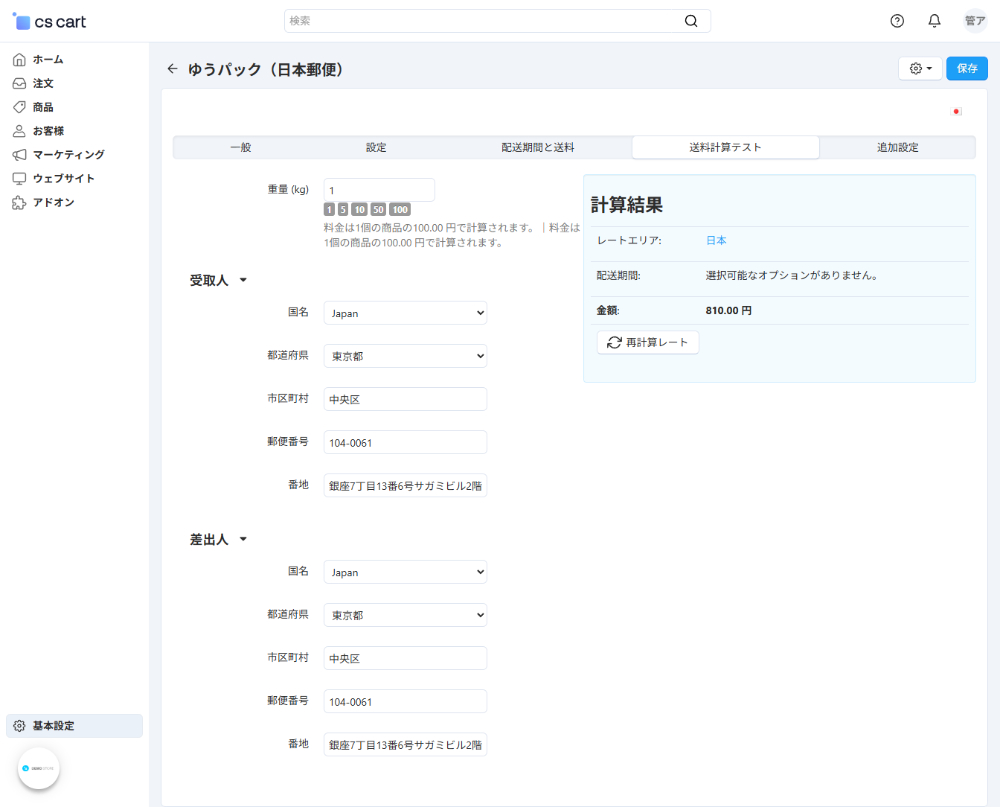Screen dimensions: 1000x807
Task: Select the 商品 products tag icon
Action: pyautogui.click(x=18, y=107)
